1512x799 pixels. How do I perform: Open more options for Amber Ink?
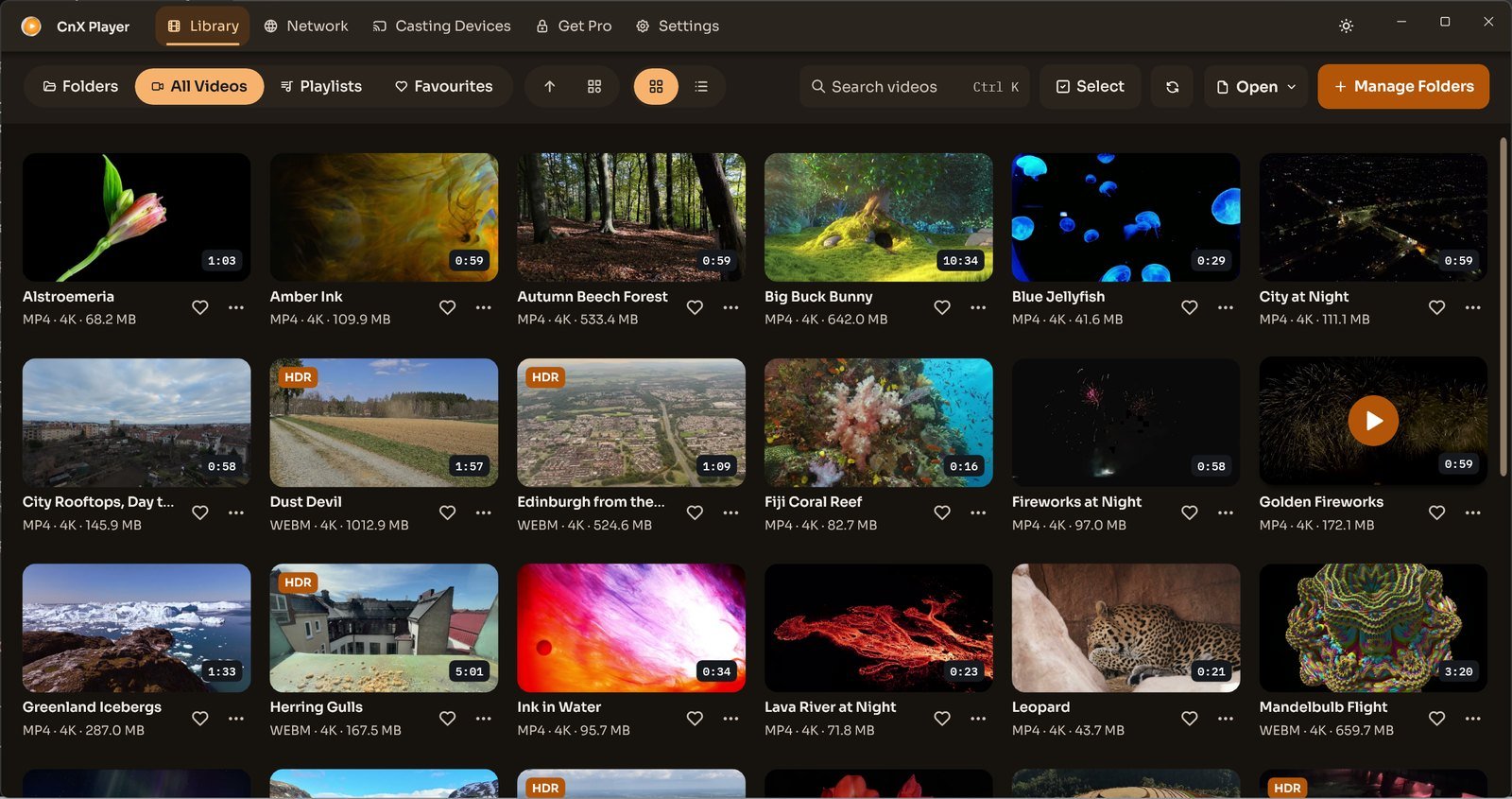pyautogui.click(x=484, y=307)
